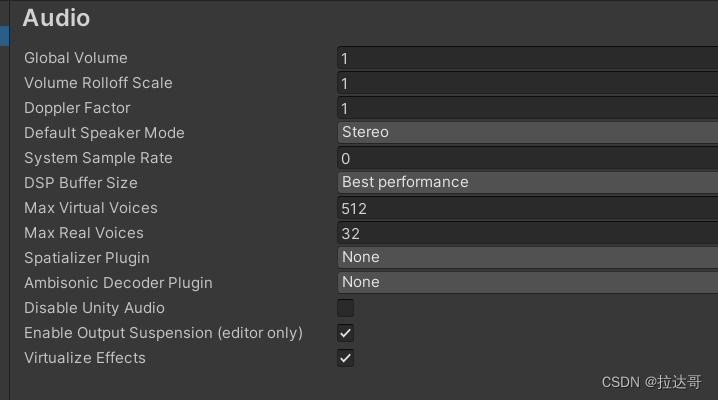Click into the Max Real Voices field

click(527, 233)
